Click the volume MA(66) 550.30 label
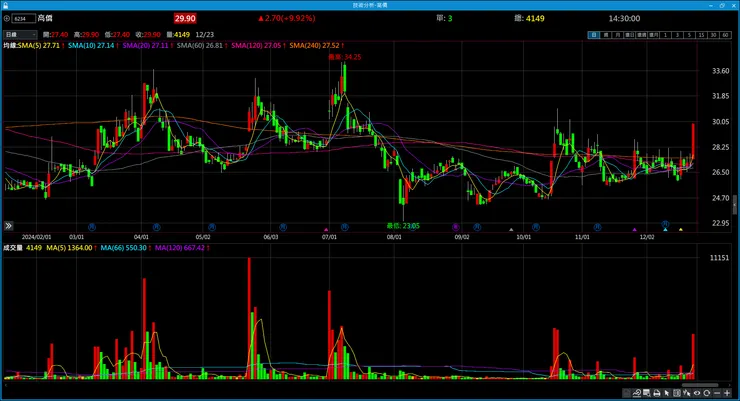Image resolution: width=740 pixels, height=401 pixels. [x=124, y=248]
